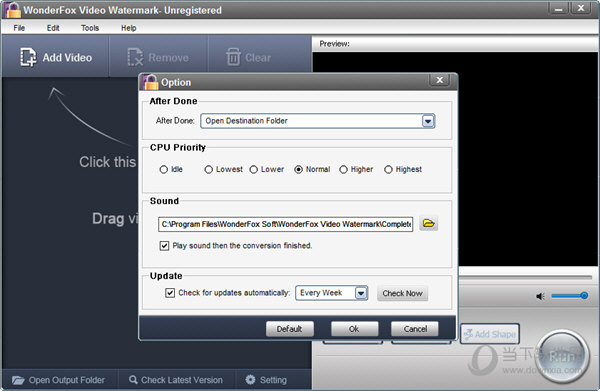
Task: Toggle Play sound when conversion finished
Action: 164,246
